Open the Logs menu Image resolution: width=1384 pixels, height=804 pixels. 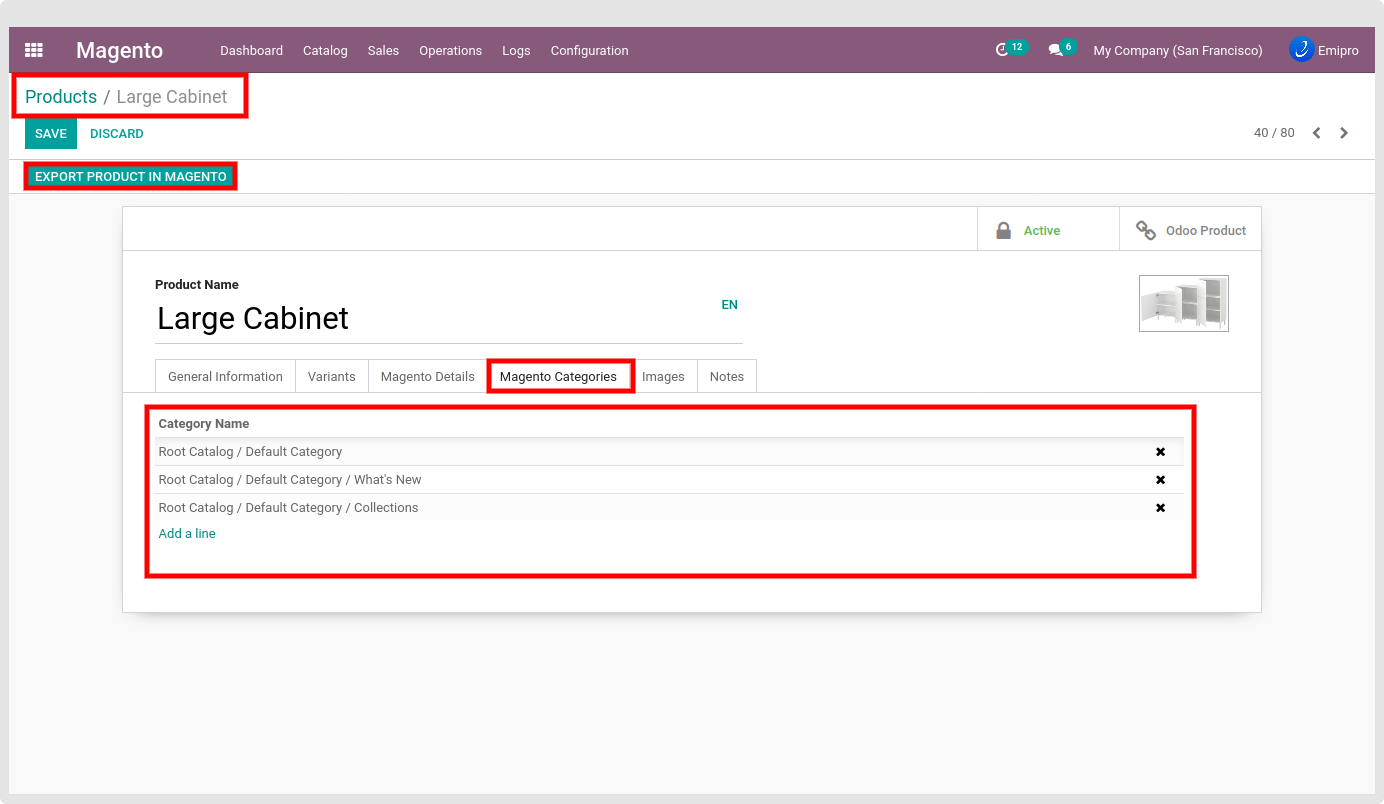516,50
